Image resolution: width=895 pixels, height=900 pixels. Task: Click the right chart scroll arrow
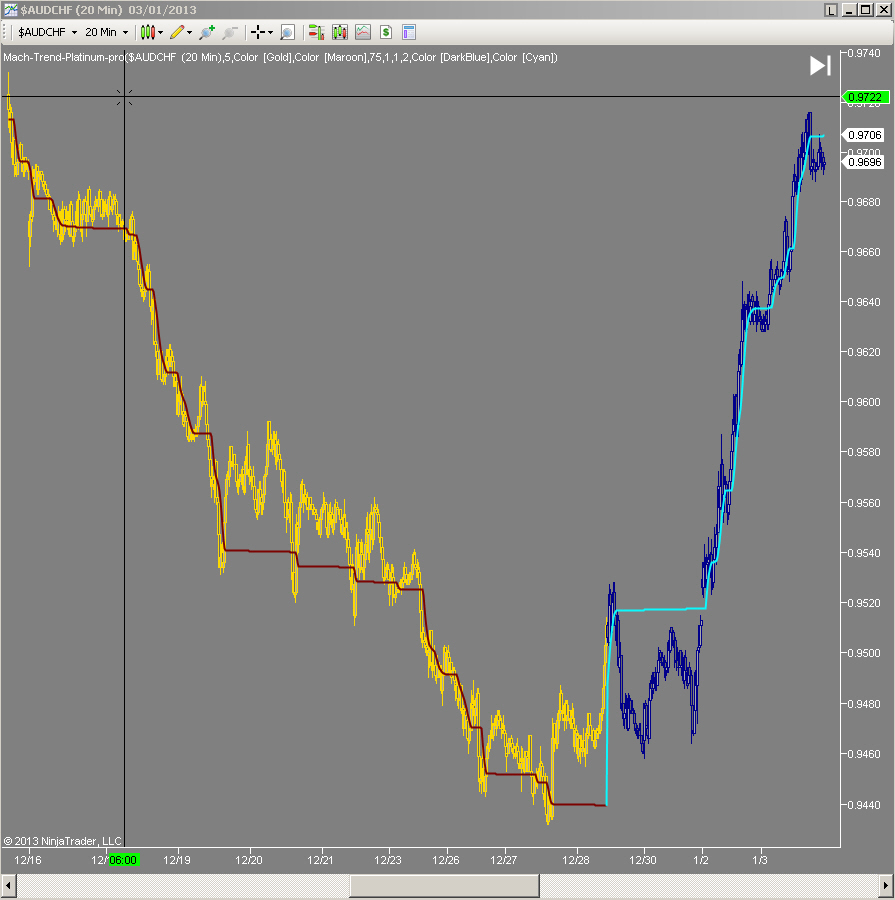click(x=887, y=884)
